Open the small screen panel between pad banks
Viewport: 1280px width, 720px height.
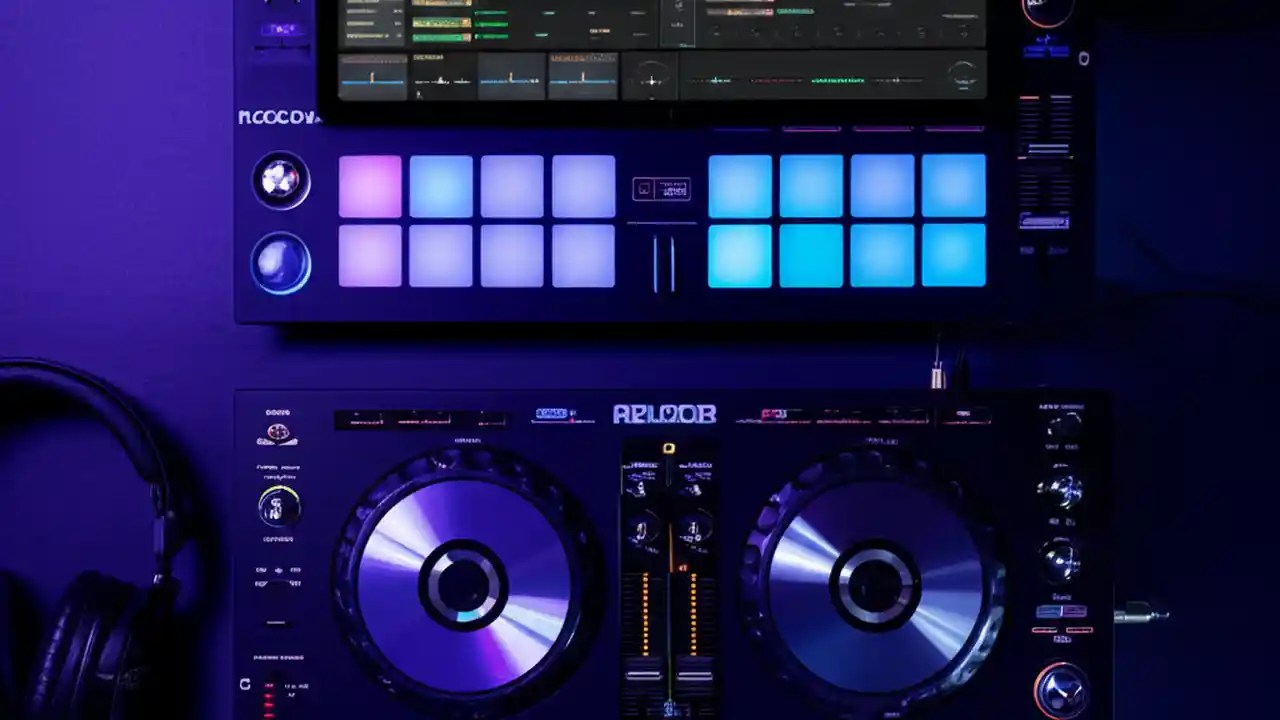tap(663, 188)
